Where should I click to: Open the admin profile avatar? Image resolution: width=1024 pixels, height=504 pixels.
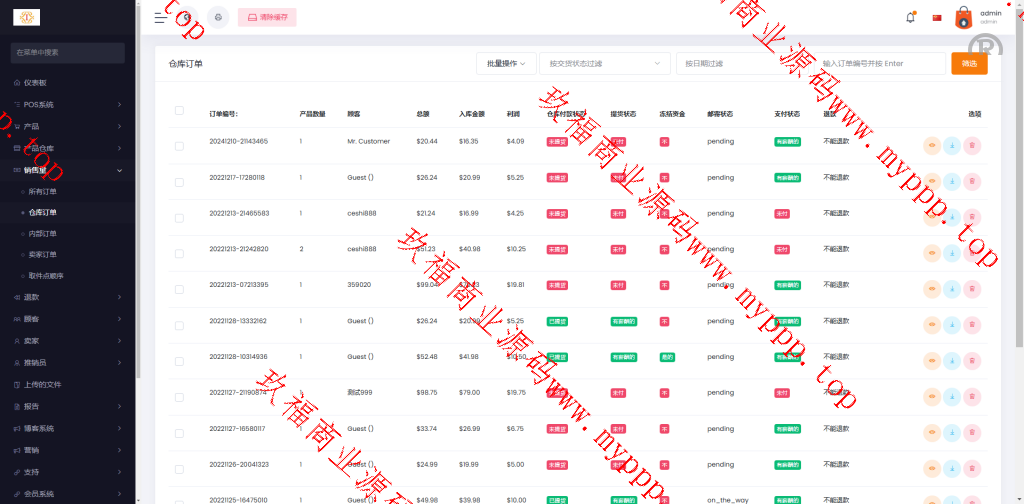coord(963,17)
